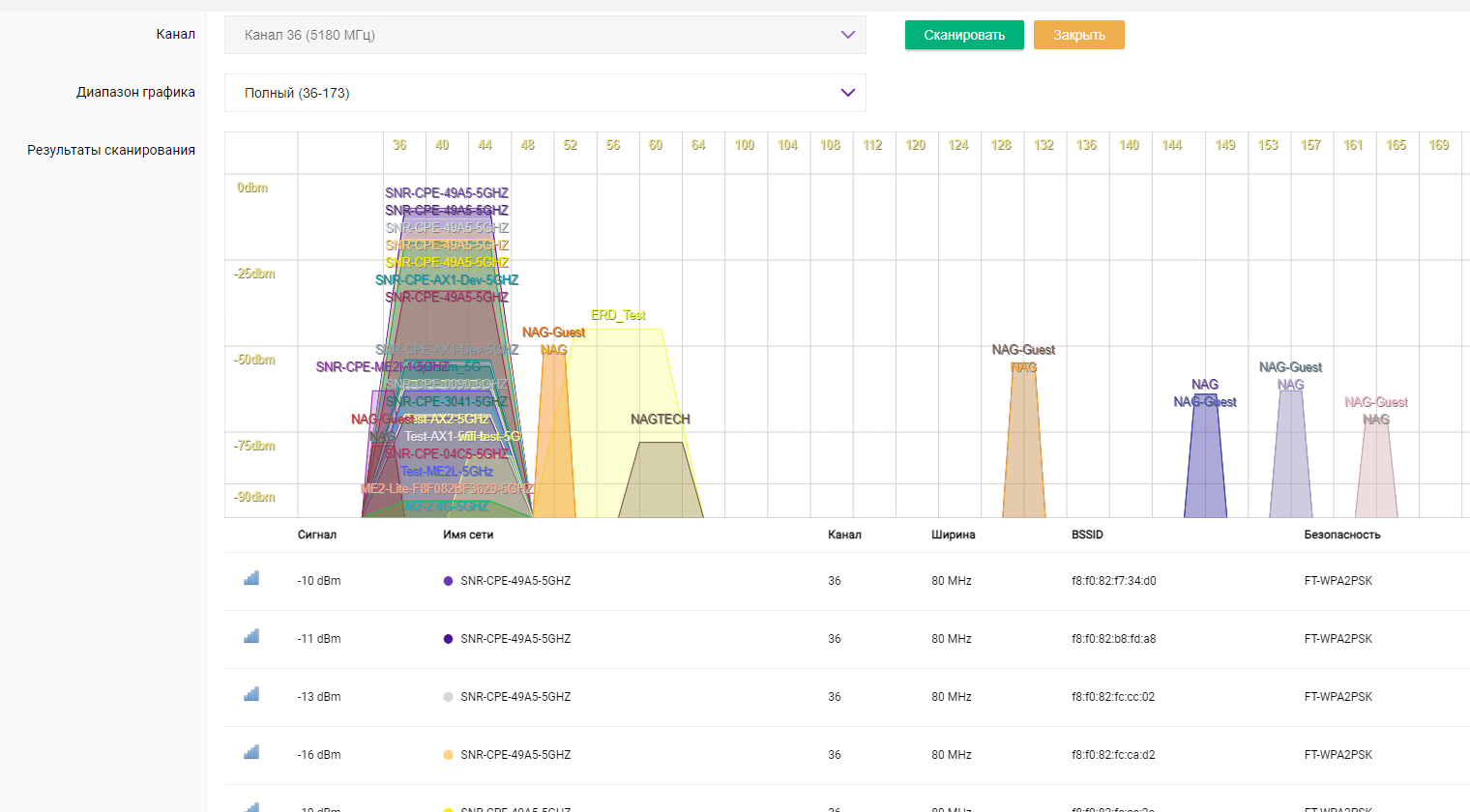Viewport: 1470px width, 812px height.
Task: Click channel 100 label on chart axis
Action: tap(745, 145)
